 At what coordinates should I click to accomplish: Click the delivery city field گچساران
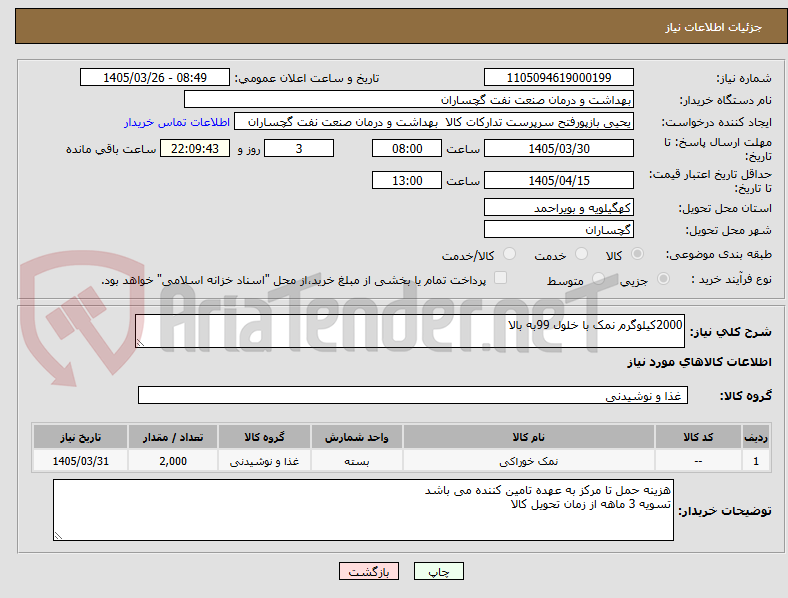559,230
